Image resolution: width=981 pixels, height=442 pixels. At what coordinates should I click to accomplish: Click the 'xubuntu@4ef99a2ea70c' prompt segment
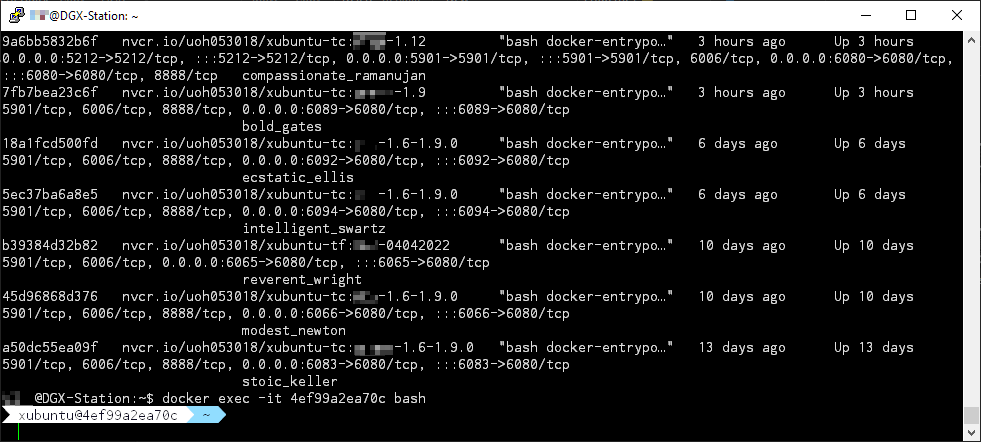coord(97,415)
